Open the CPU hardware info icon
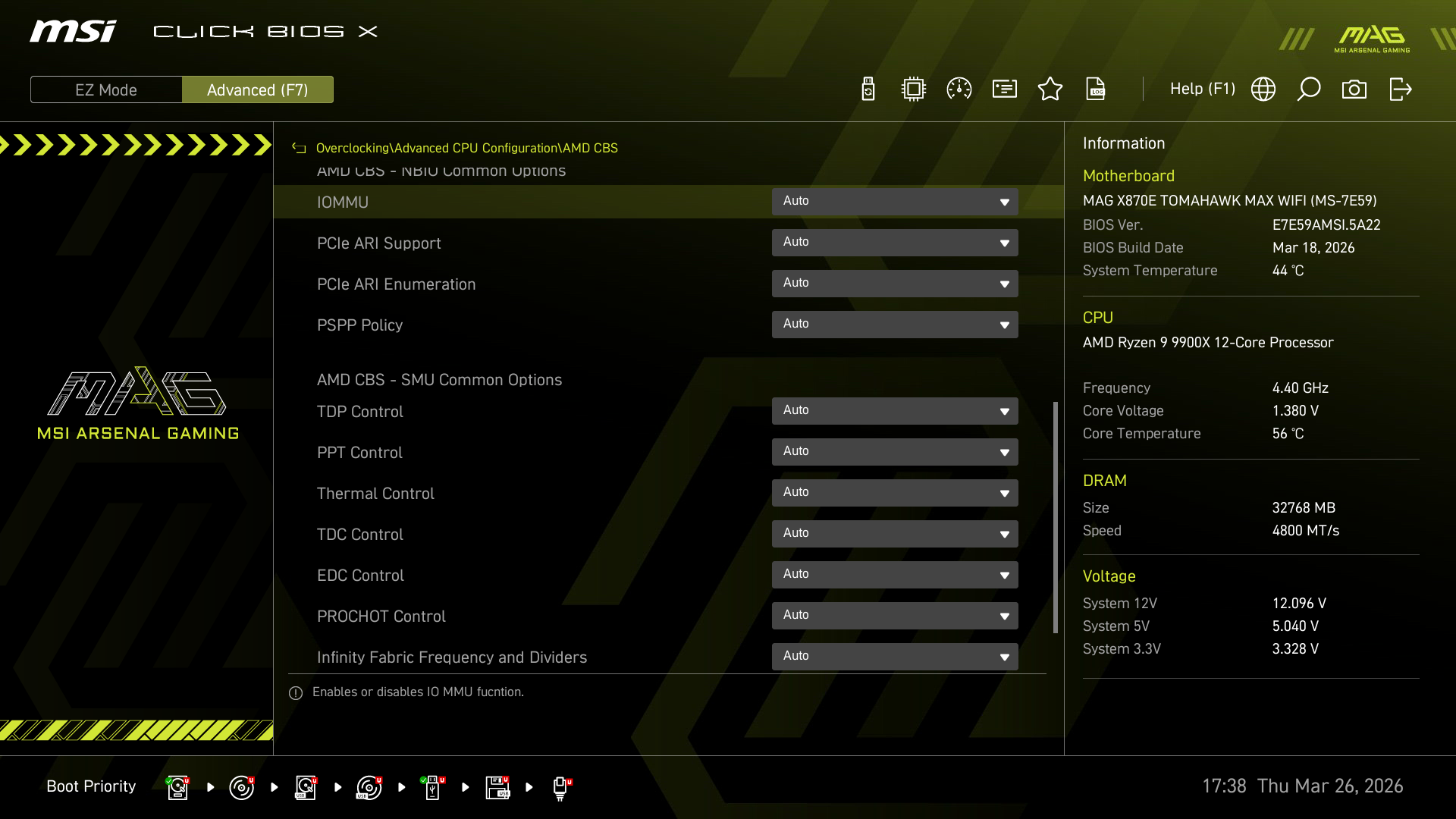 913,89
